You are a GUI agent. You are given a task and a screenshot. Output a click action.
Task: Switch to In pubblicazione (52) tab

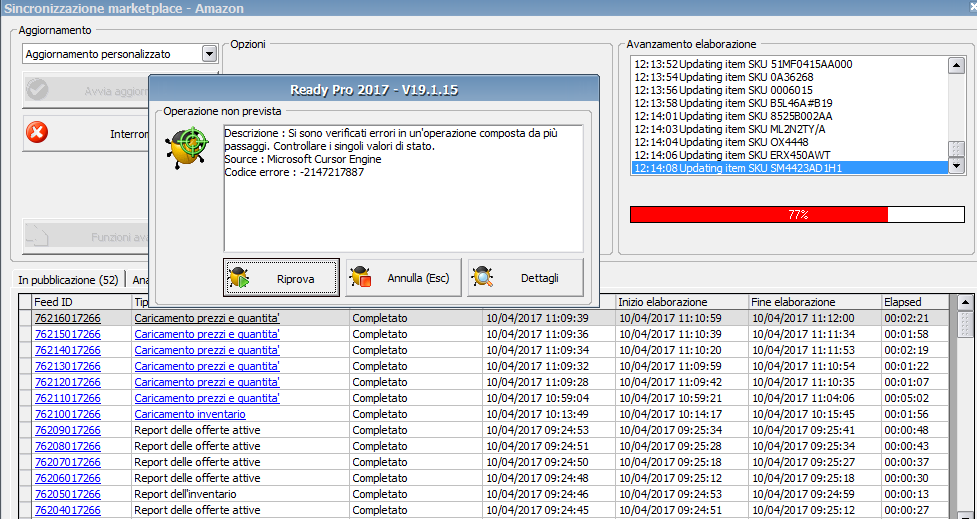coord(68,280)
